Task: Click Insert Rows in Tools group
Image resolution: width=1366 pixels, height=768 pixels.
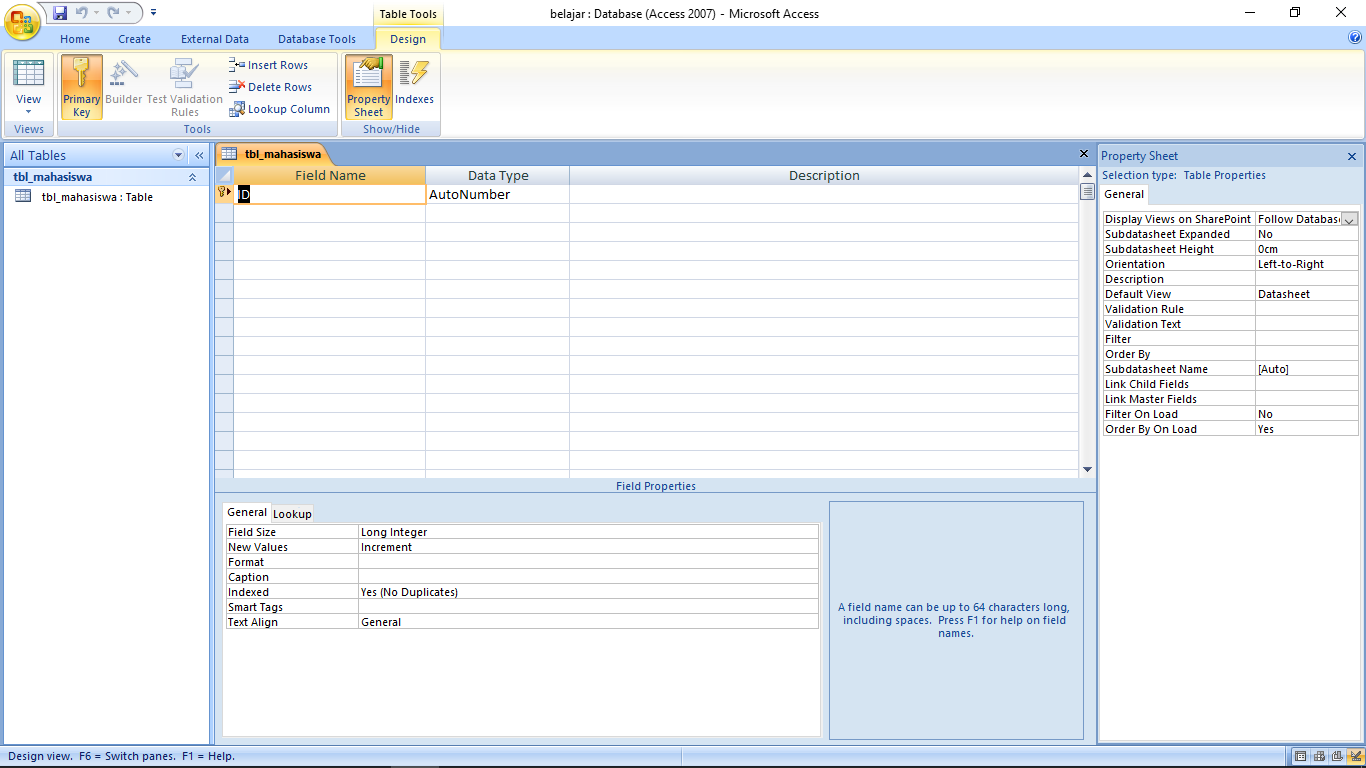Action: coord(268,65)
